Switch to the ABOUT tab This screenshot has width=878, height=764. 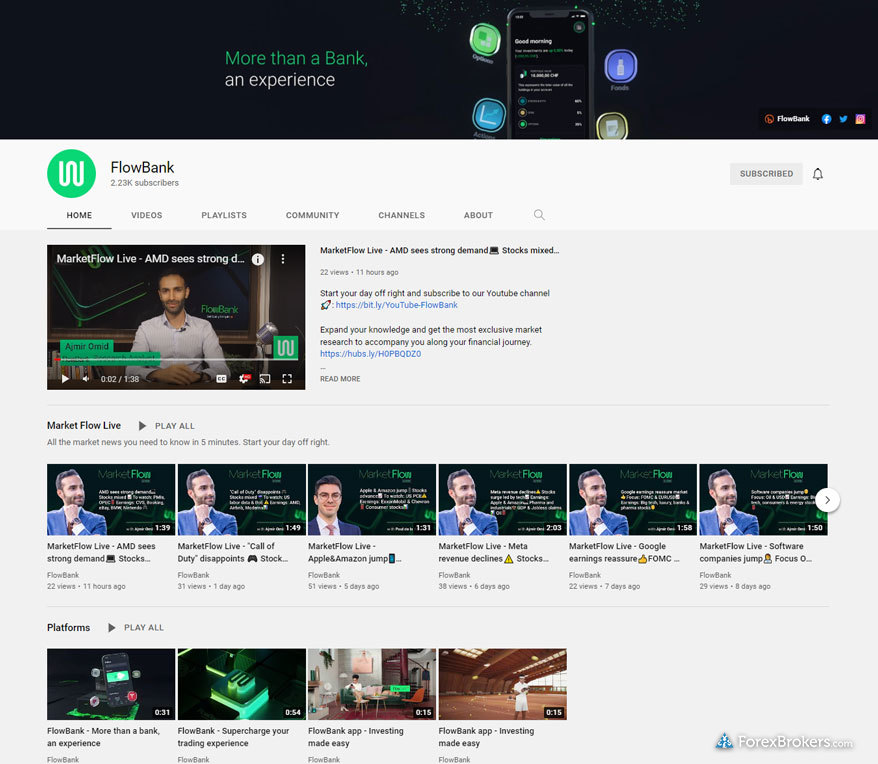[x=478, y=215]
